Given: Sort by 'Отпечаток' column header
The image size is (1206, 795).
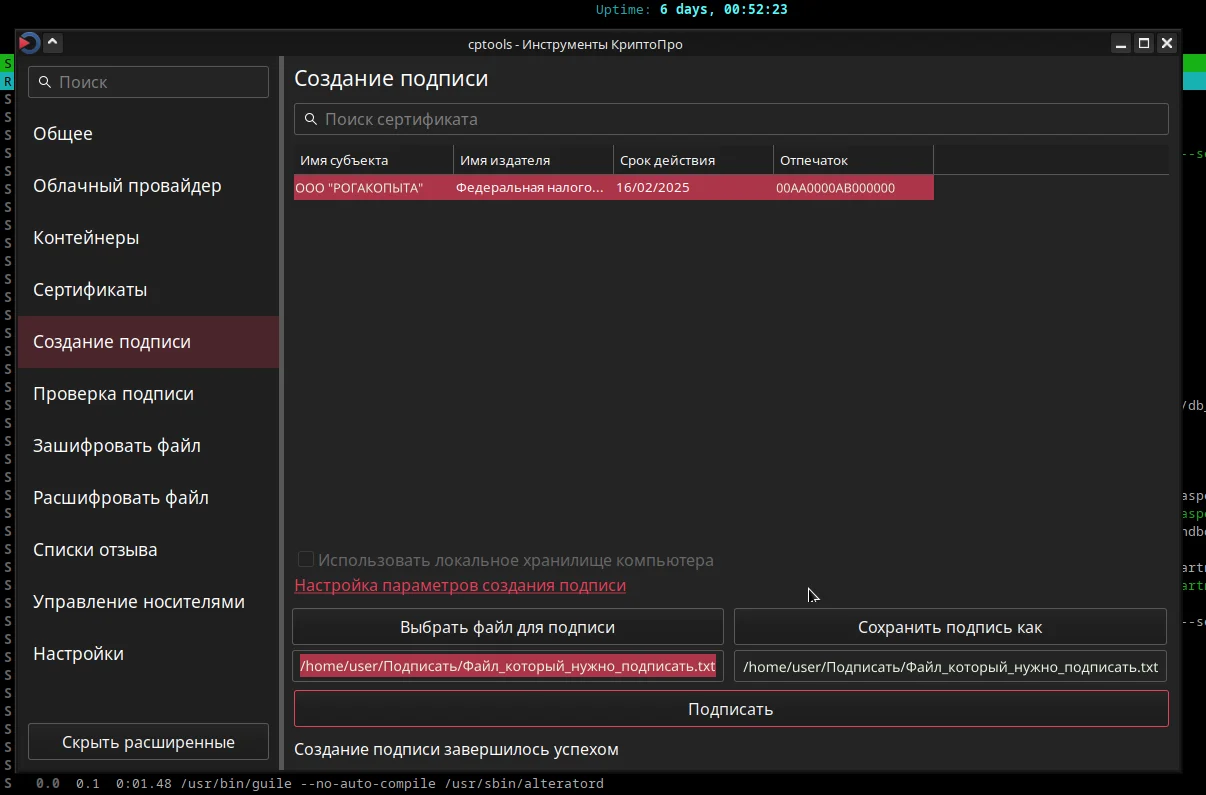Looking at the screenshot, I should pos(854,160).
